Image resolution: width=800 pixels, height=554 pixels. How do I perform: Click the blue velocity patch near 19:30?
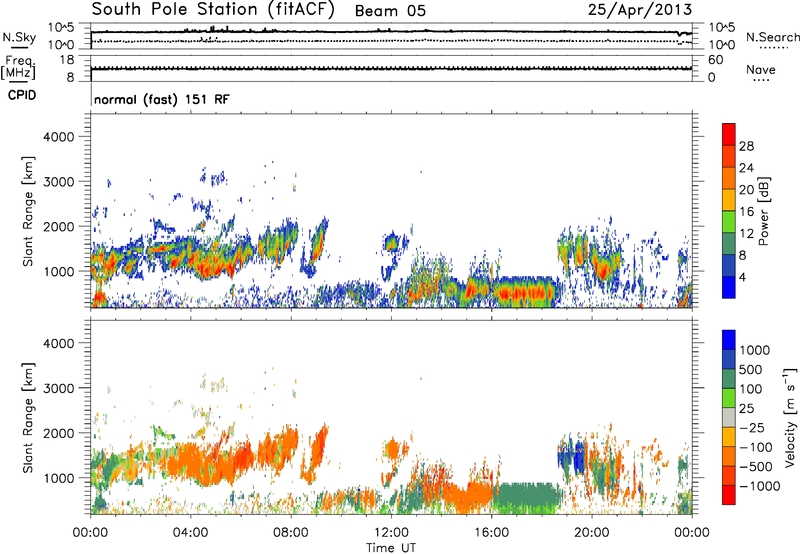click(x=579, y=457)
